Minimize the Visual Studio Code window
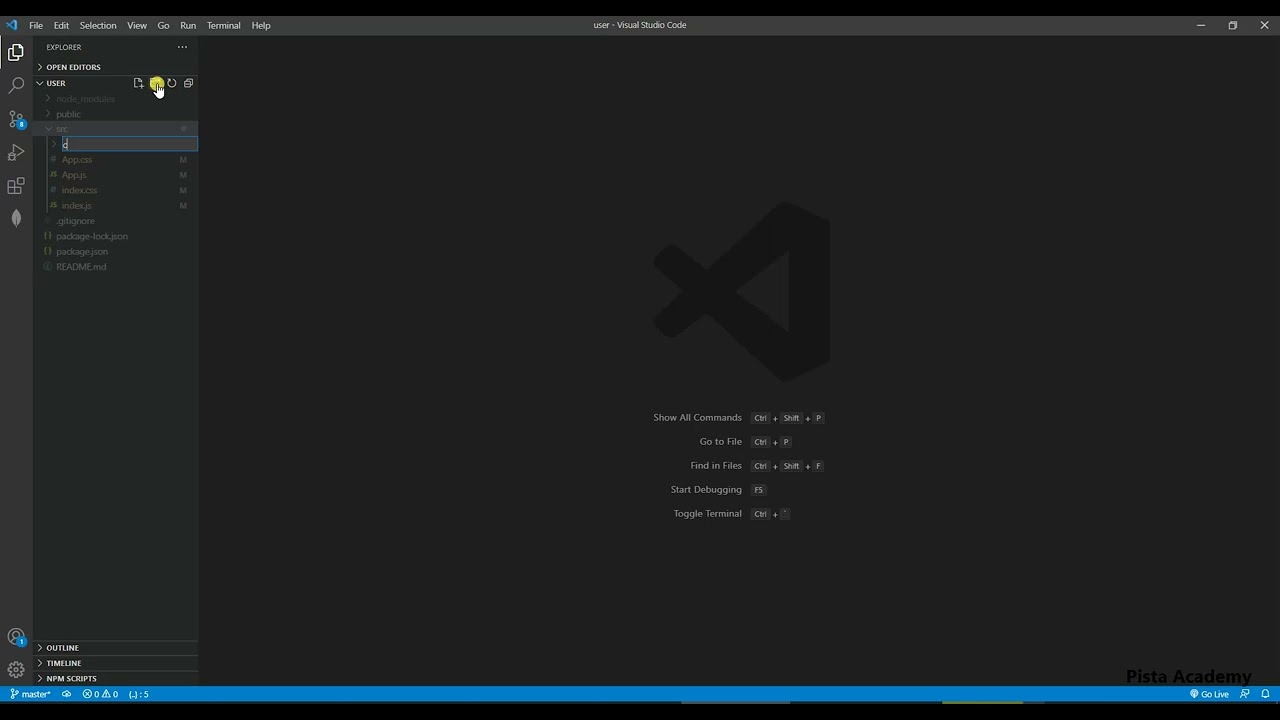This screenshot has width=1280, height=720. pyautogui.click(x=1201, y=25)
